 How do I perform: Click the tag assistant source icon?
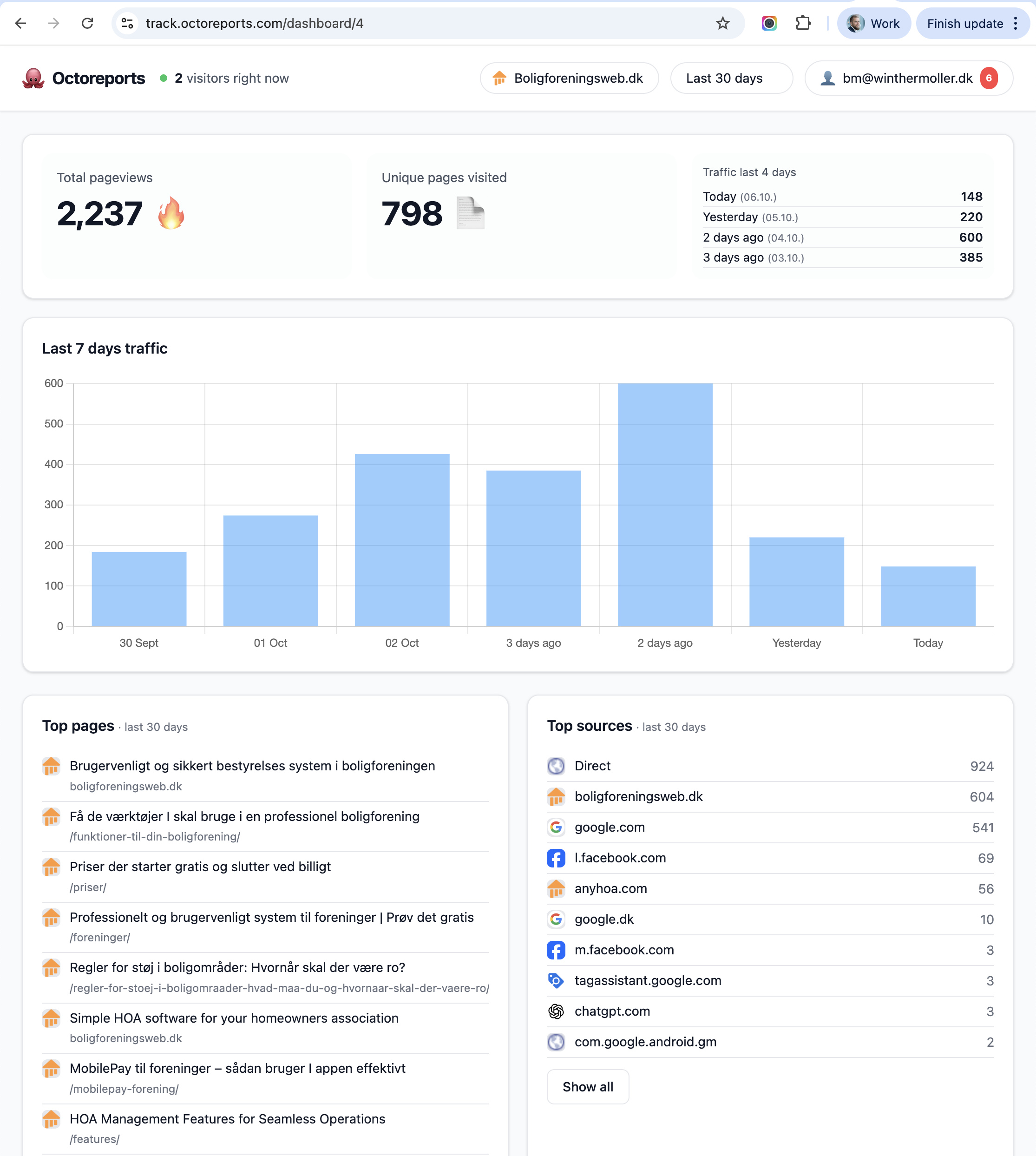556,980
